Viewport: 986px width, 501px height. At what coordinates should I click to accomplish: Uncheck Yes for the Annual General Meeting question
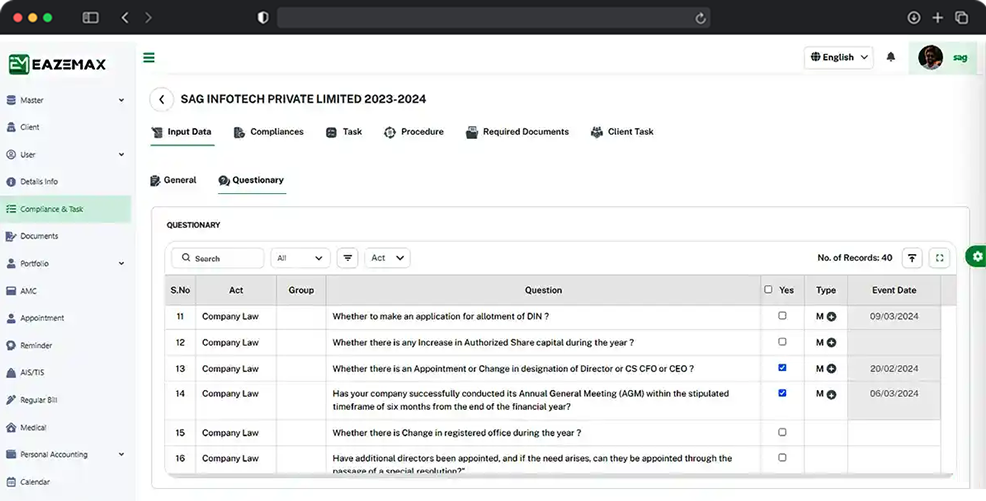[782, 393]
